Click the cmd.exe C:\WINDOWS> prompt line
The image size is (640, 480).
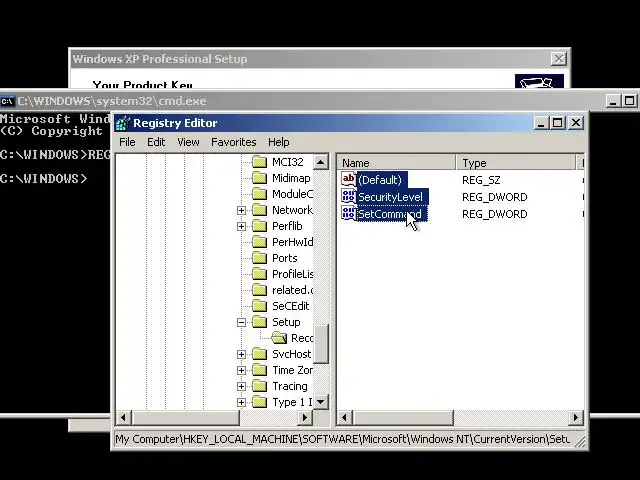click(x=44, y=179)
